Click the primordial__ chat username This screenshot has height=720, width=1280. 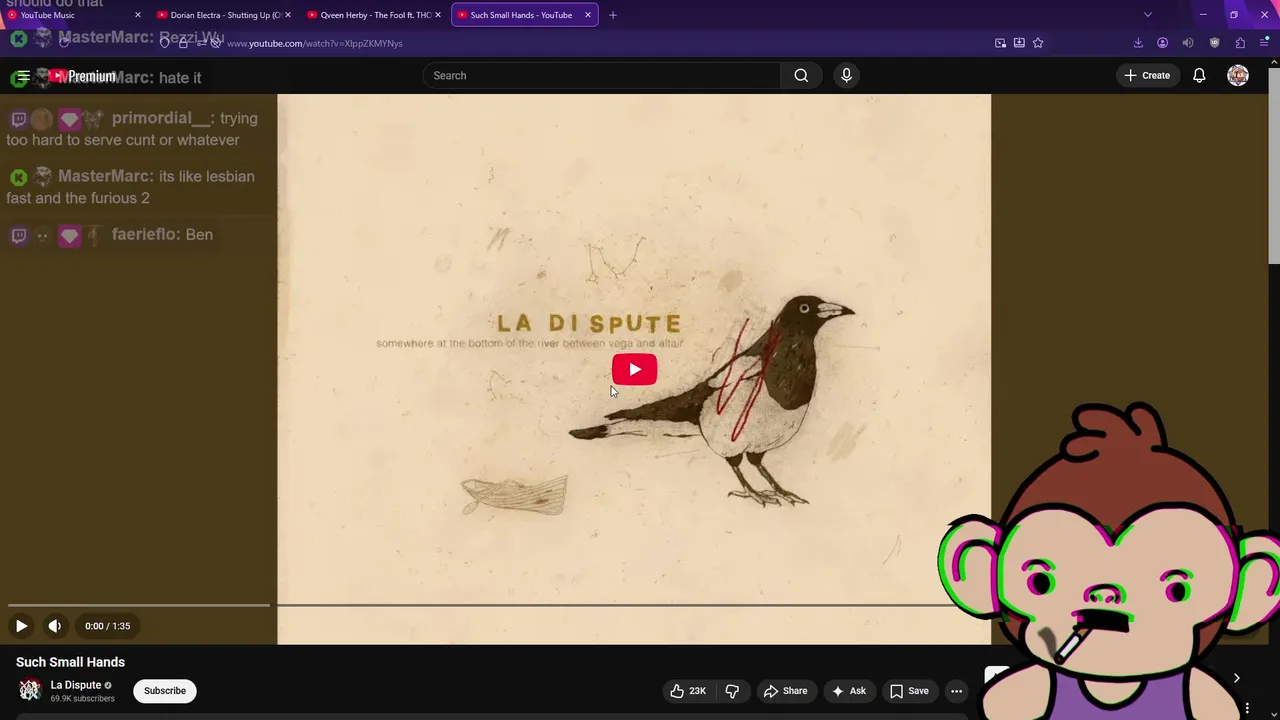click(163, 118)
